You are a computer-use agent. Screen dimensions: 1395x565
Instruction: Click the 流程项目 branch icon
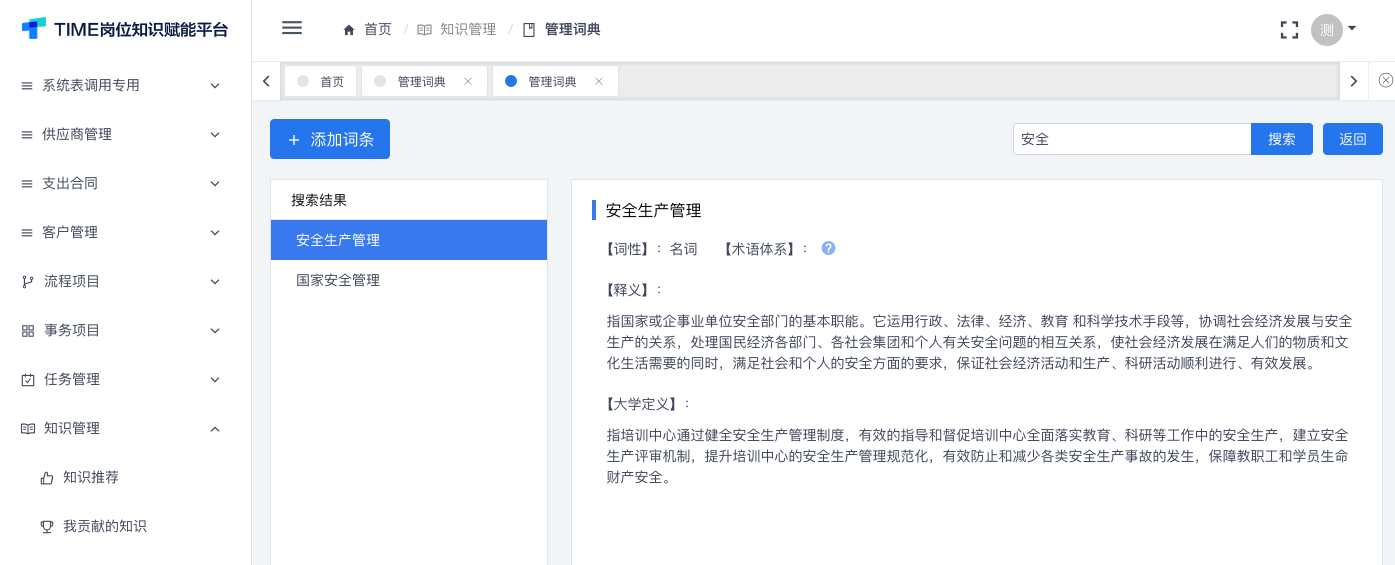tap(28, 281)
